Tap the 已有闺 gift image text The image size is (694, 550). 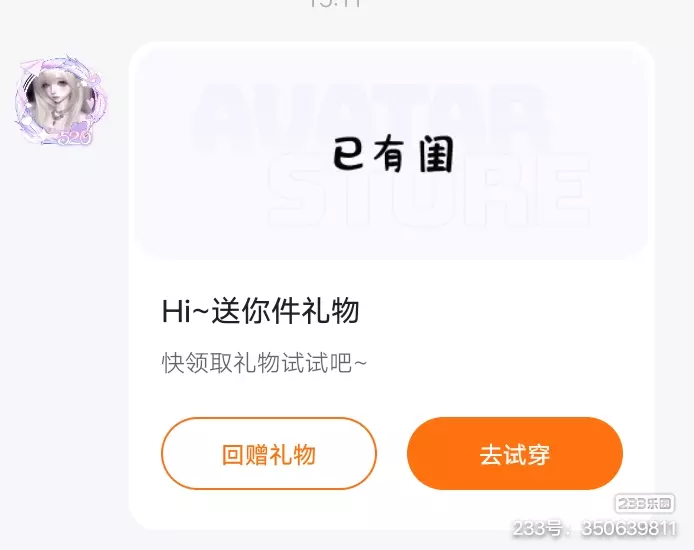click(x=393, y=154)
